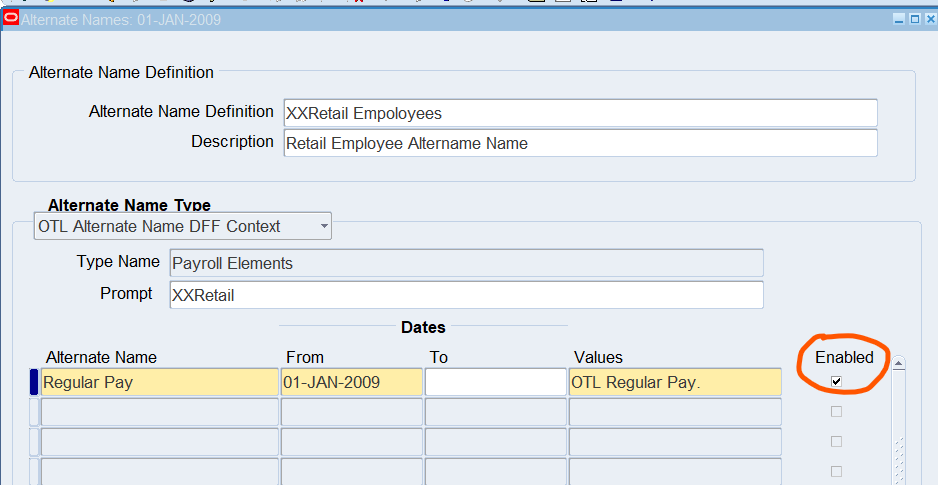The height and width of the screenshot is (485, 938).
Task: Click the Oracle icon in the title bar
Action: coord(11,19)
